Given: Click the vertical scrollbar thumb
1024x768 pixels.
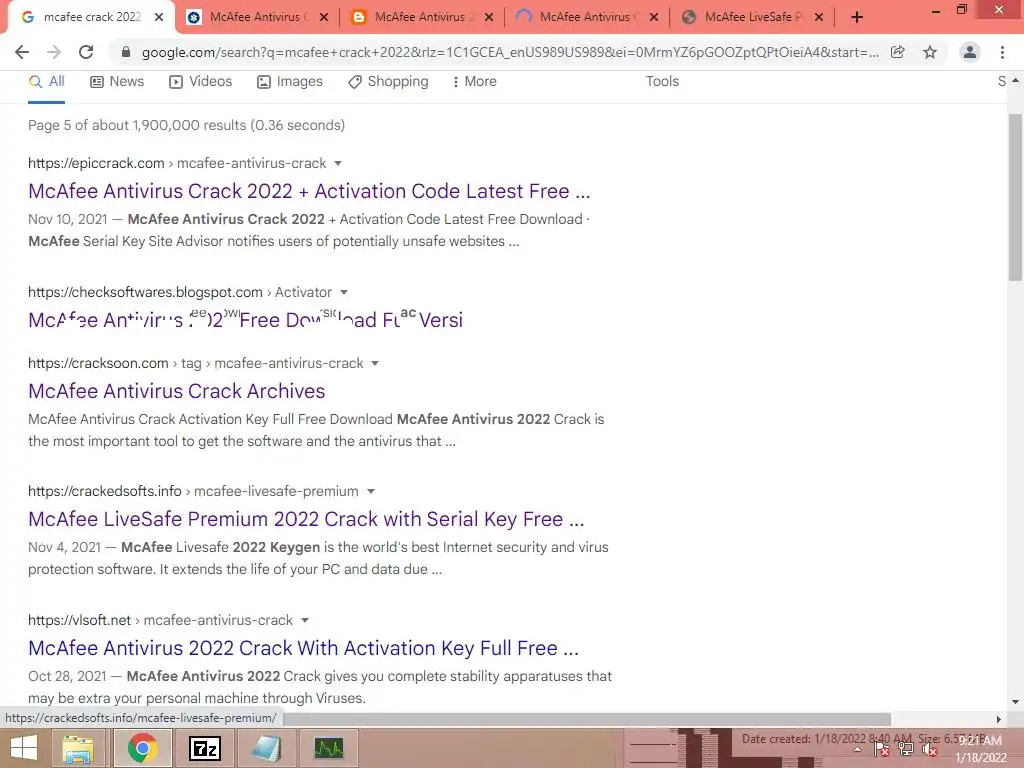Looking at the screenshot, I should click(1015, 197).
